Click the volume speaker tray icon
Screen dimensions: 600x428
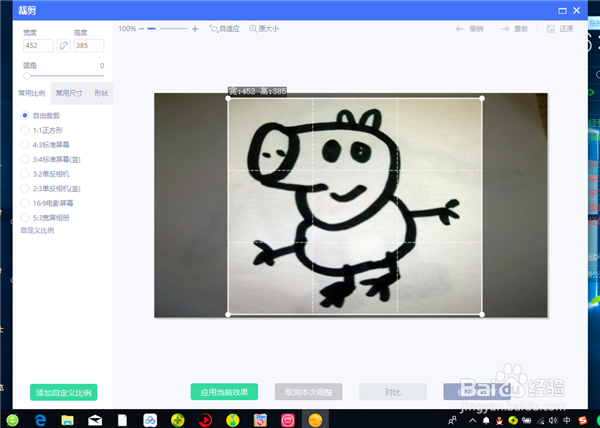tap(553, 421)
